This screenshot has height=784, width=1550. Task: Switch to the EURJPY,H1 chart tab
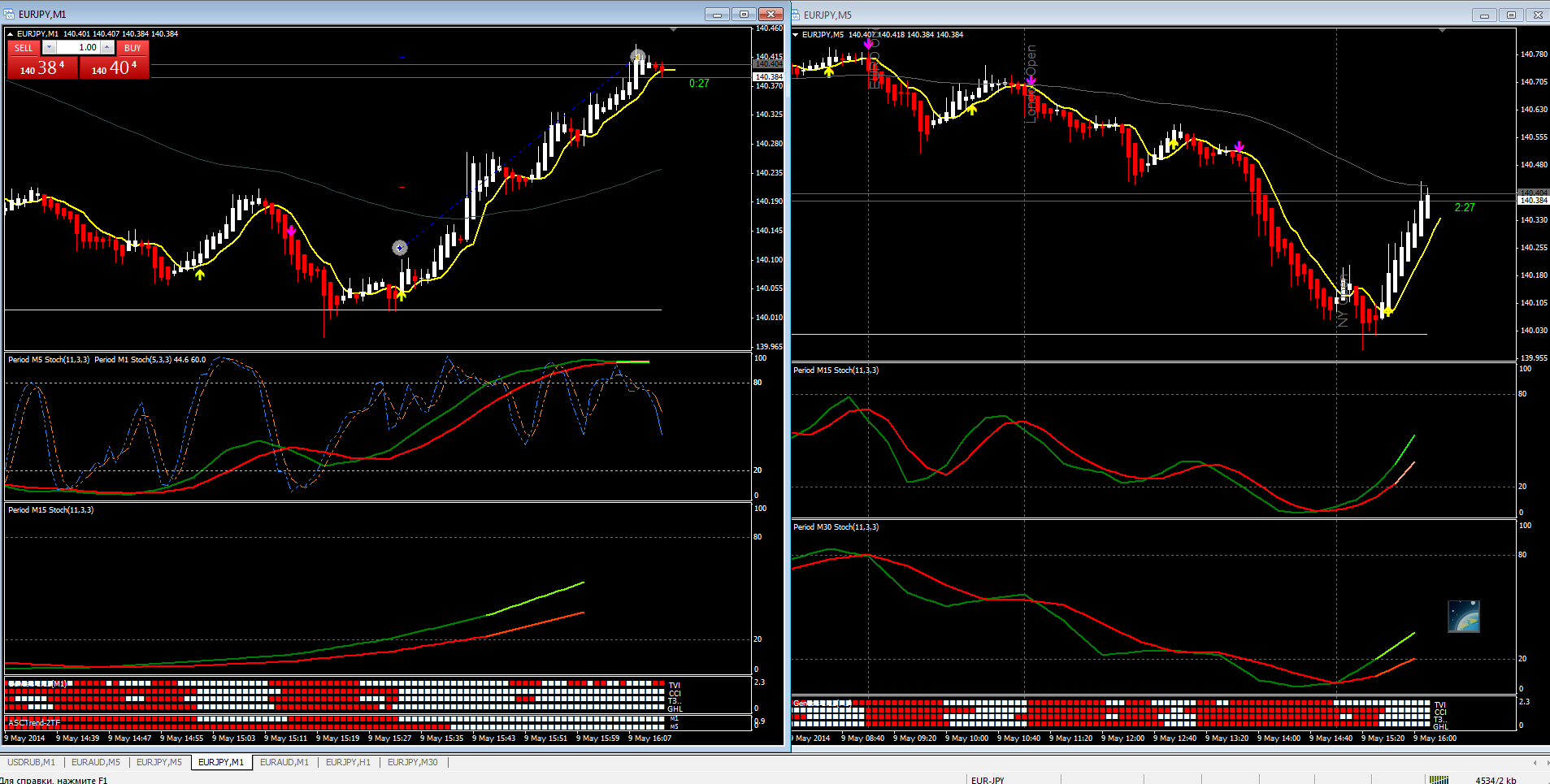click(348, 762)
